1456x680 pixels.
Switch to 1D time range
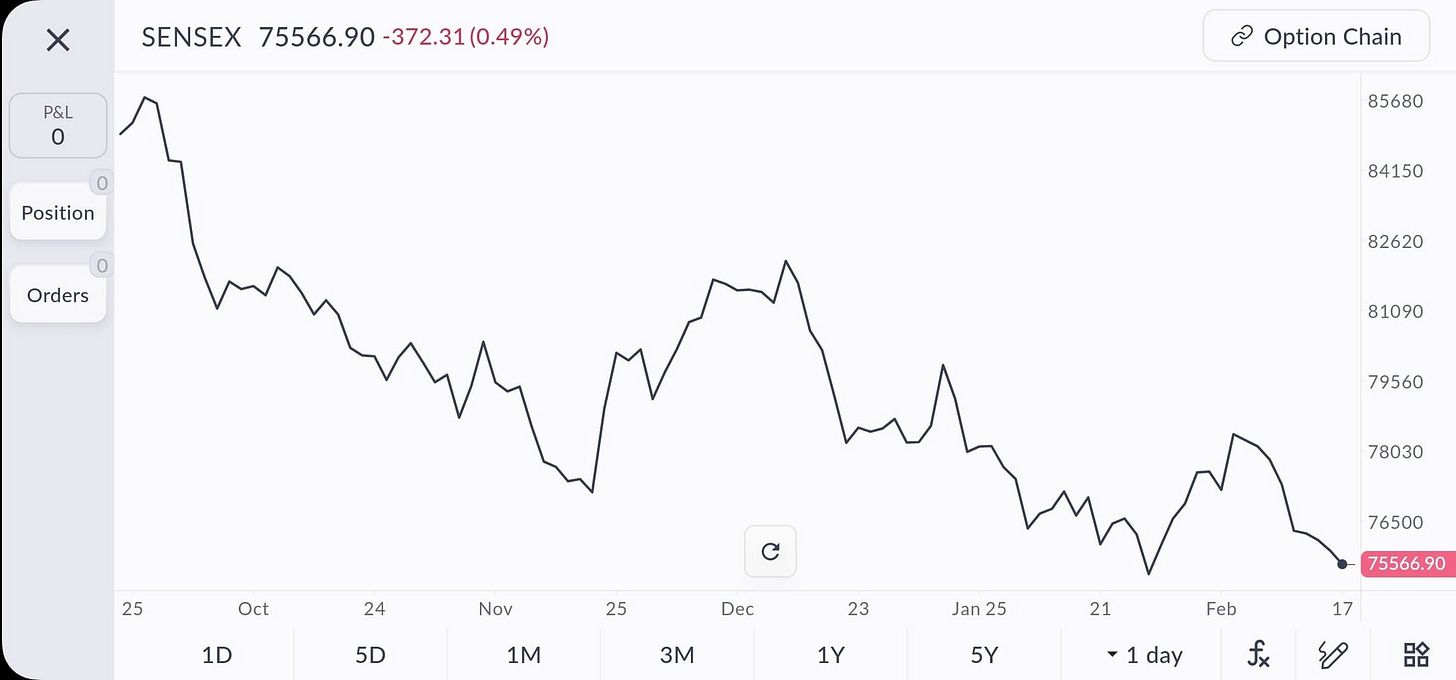217,655
